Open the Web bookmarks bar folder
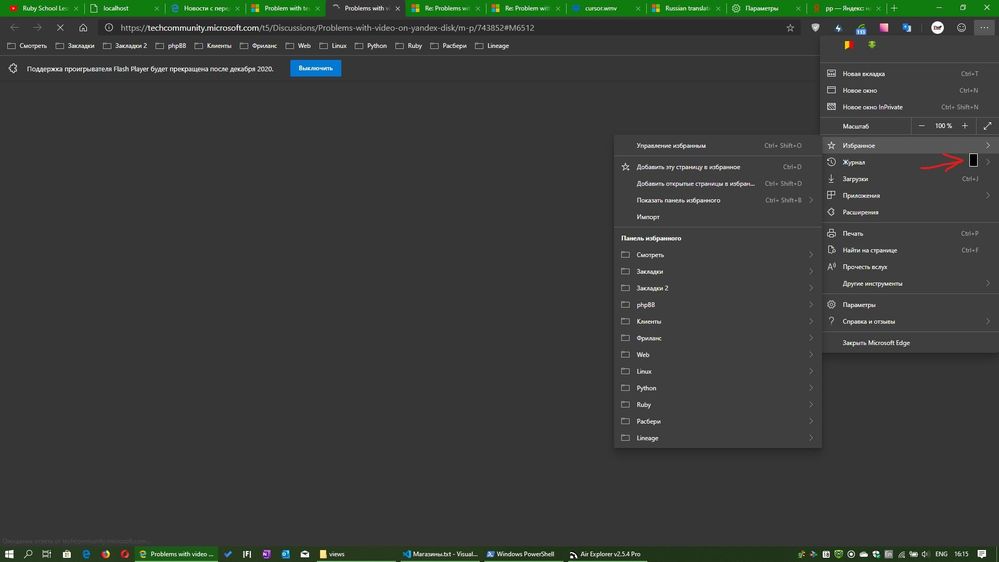 298,46
